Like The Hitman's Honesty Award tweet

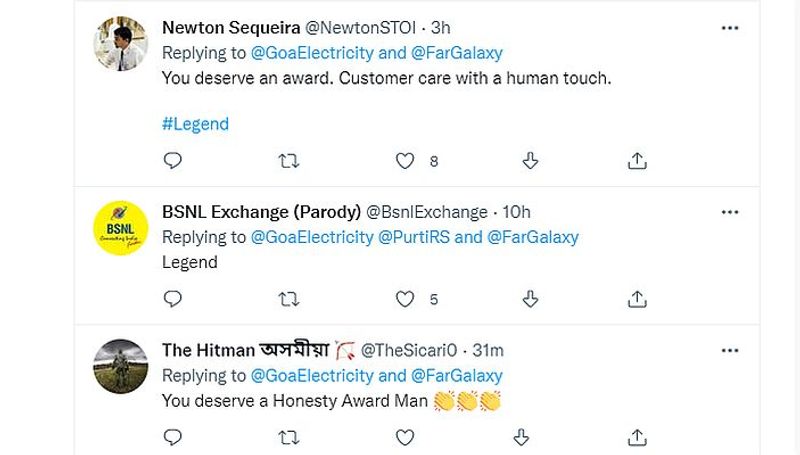pos(405,436)
